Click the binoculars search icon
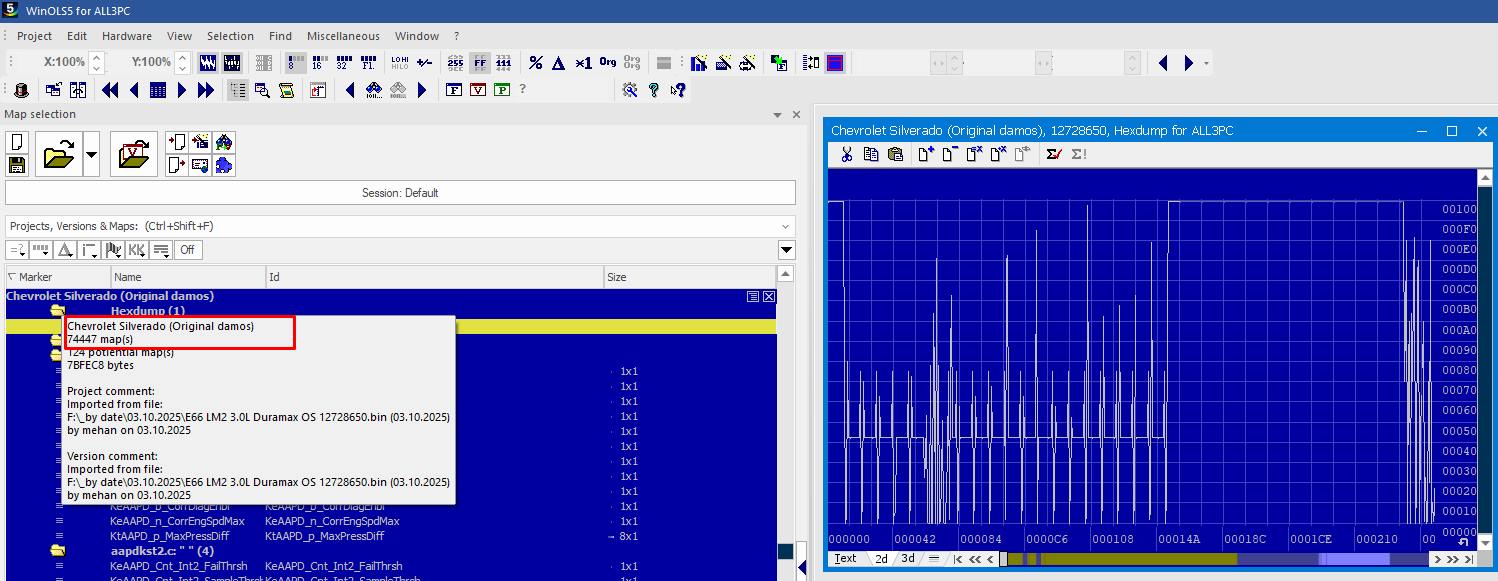The image size is (1498, 581). coord(374,90)
